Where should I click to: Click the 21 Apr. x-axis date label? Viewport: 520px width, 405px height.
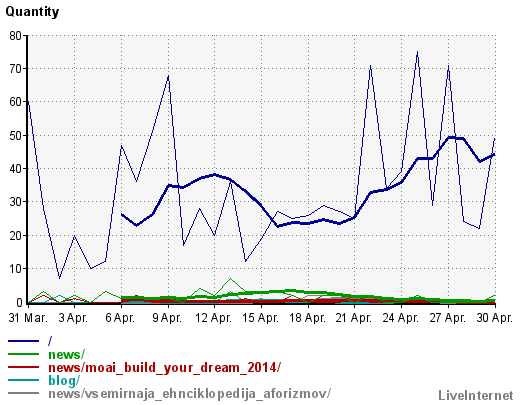pyautogui.click(x=354, y=318)
